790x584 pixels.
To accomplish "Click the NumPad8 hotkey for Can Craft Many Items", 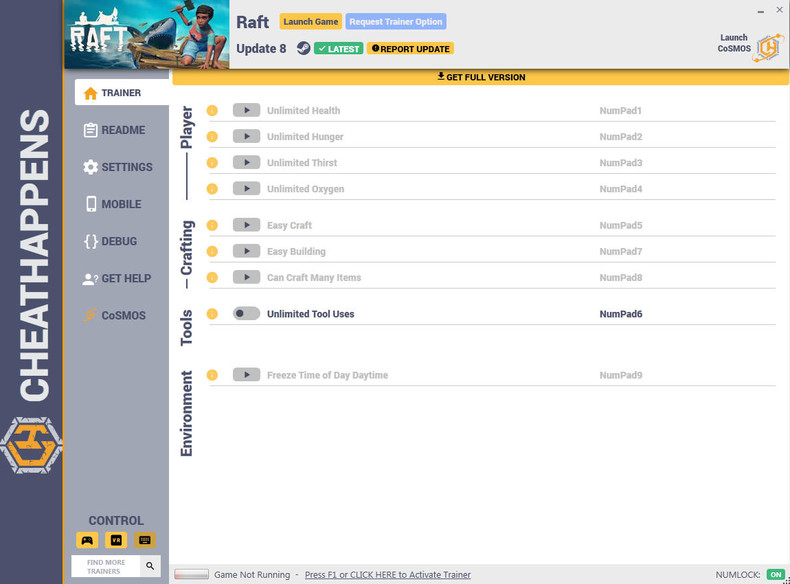I will click(x=621, y=278).
